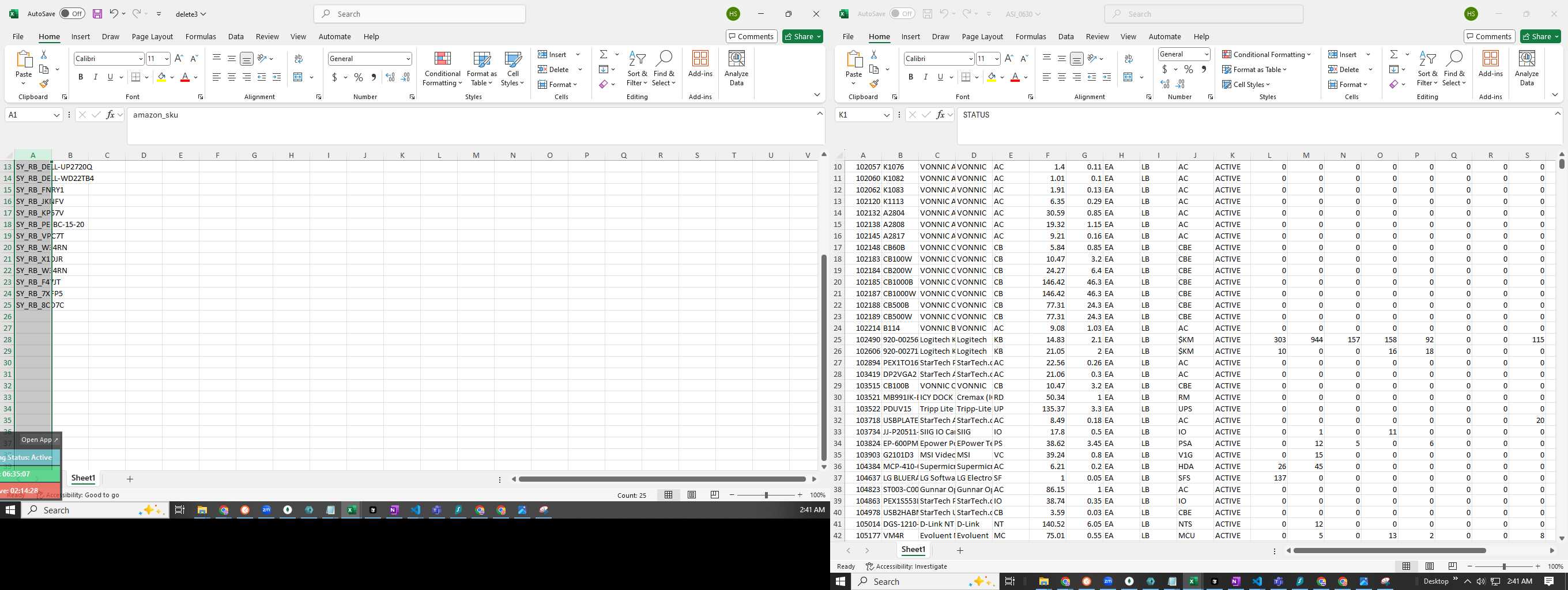
Task: Click Increase Decimal in ASI_0630 window
Action: 1165,84
